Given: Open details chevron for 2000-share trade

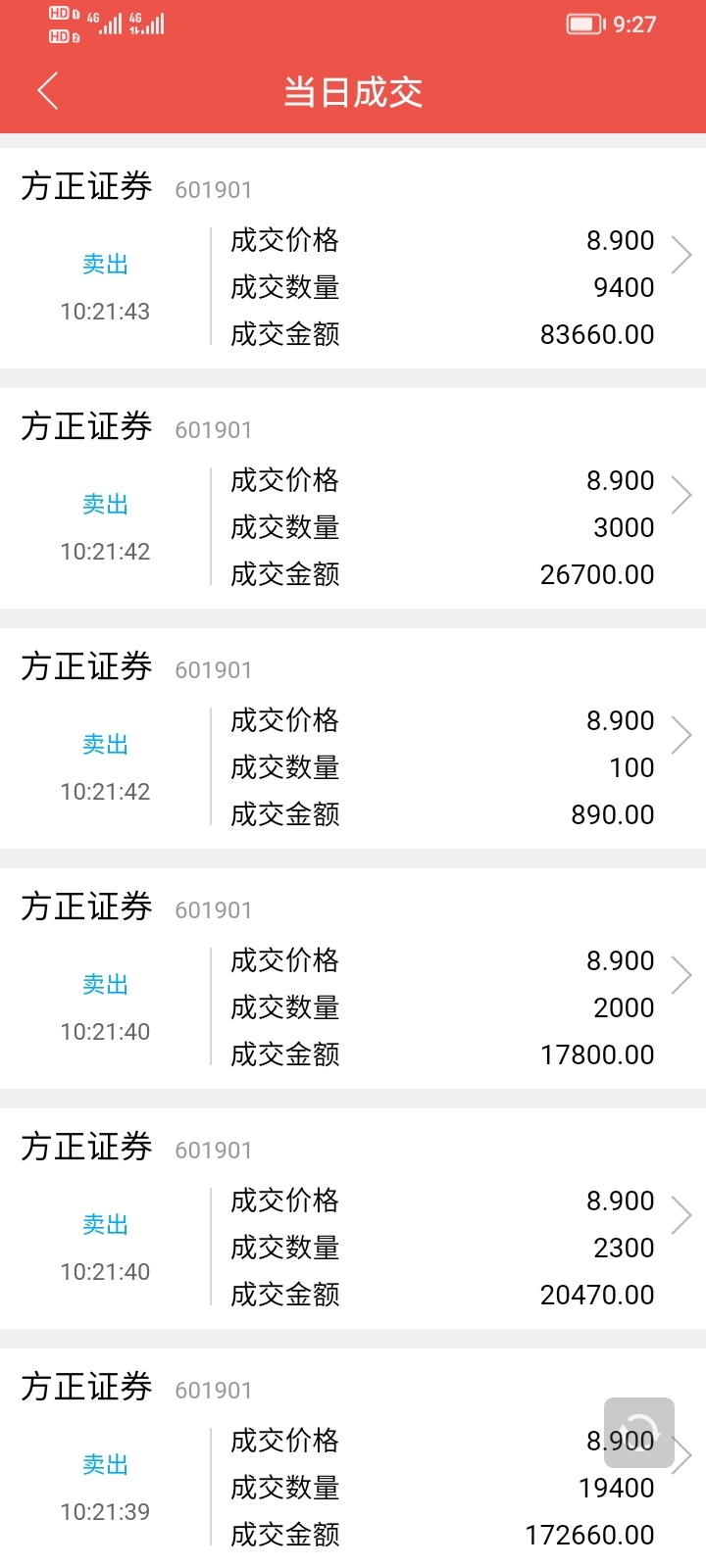Looking at the screenshot, I should coord(681,975).
